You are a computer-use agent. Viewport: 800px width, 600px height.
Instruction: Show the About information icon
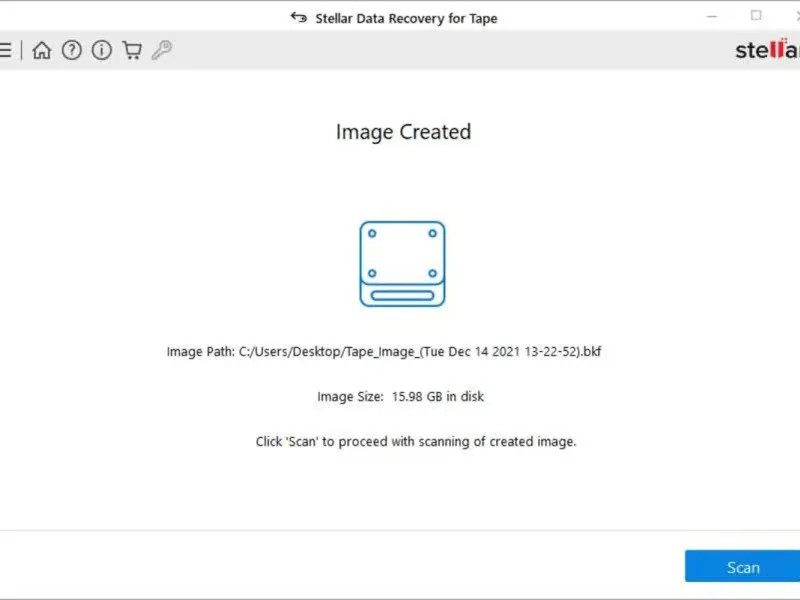(101, 51)
